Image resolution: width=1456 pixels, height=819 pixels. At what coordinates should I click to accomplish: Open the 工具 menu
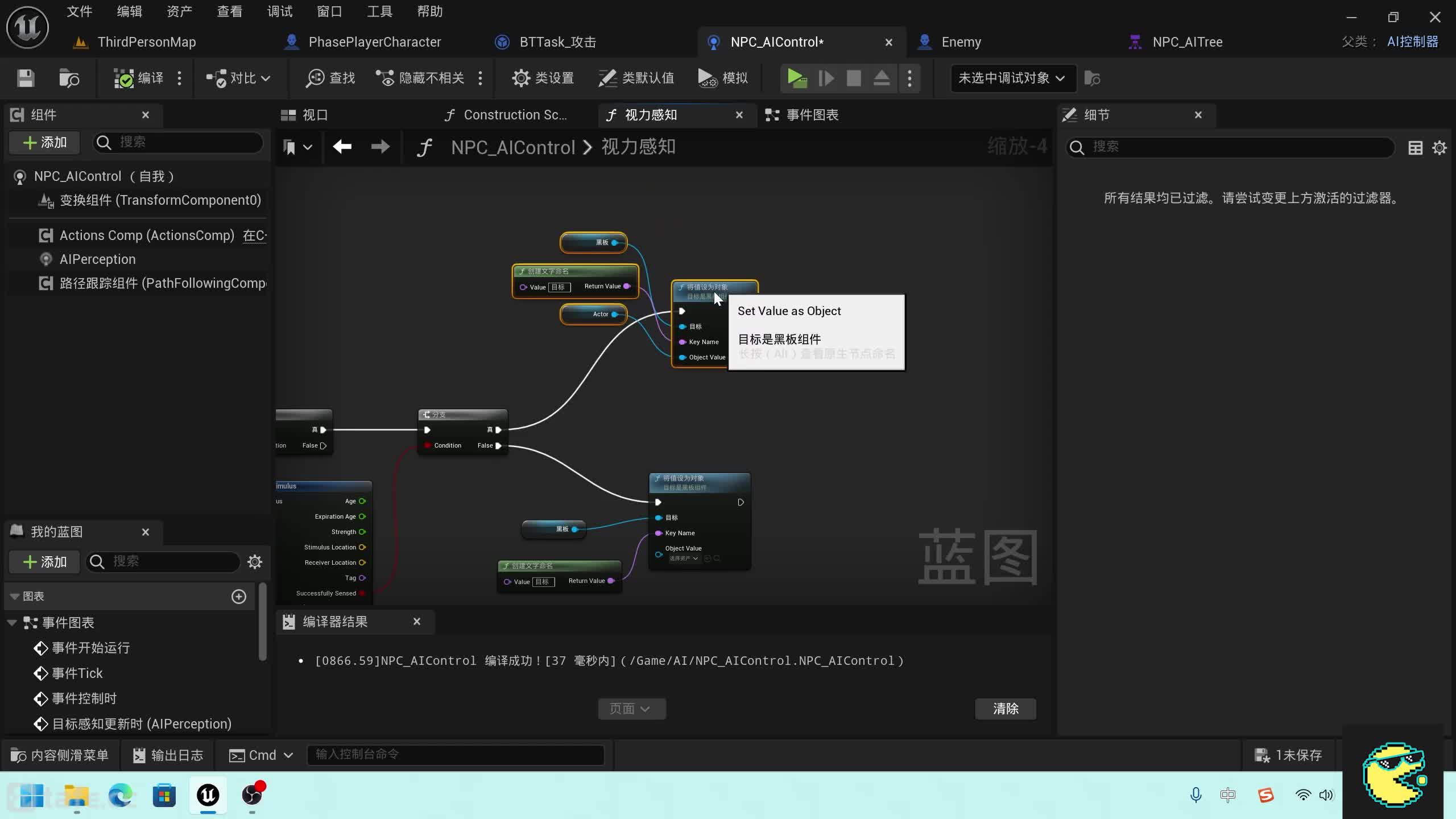pos(379,11)
